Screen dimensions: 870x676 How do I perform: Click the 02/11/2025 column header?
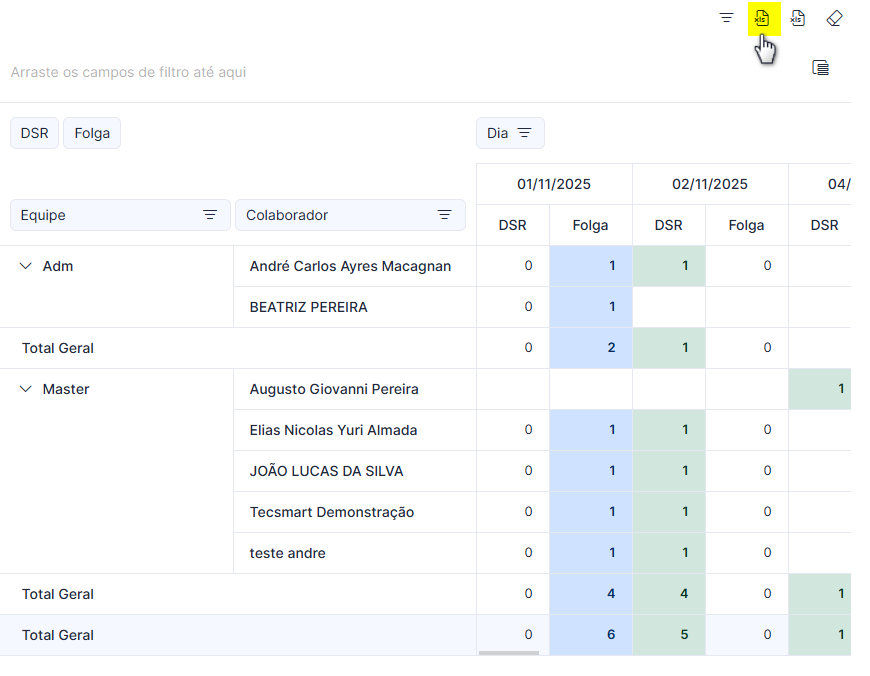tap(710, 184)
